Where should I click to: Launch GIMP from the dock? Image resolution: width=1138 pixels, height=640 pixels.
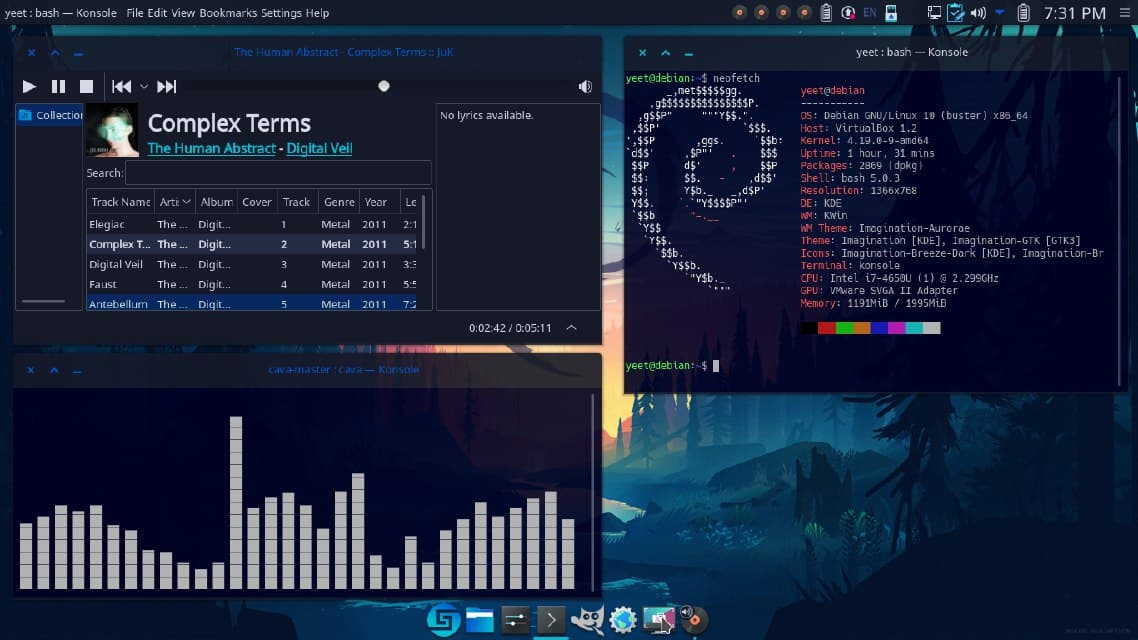587,620
